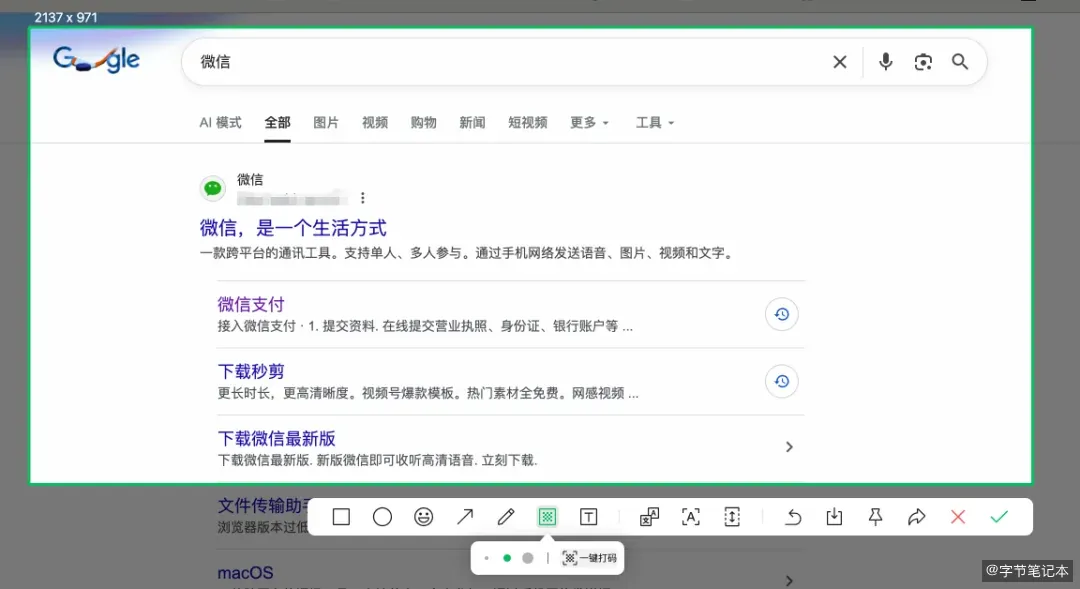Viewport: 1080px width, 589px height.
Task: Start a scrolling long screenshot
Action: pyautogui.click(x=731, y=517)
